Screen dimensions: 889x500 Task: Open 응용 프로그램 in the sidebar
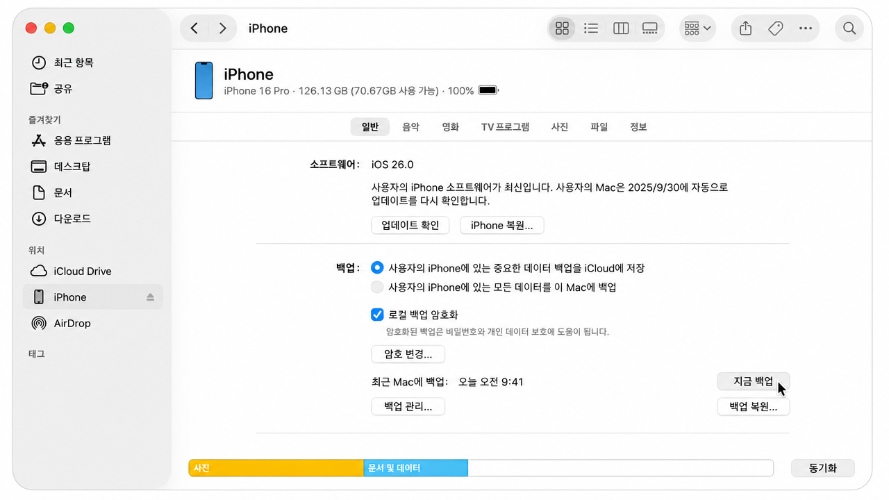(93, 141)
